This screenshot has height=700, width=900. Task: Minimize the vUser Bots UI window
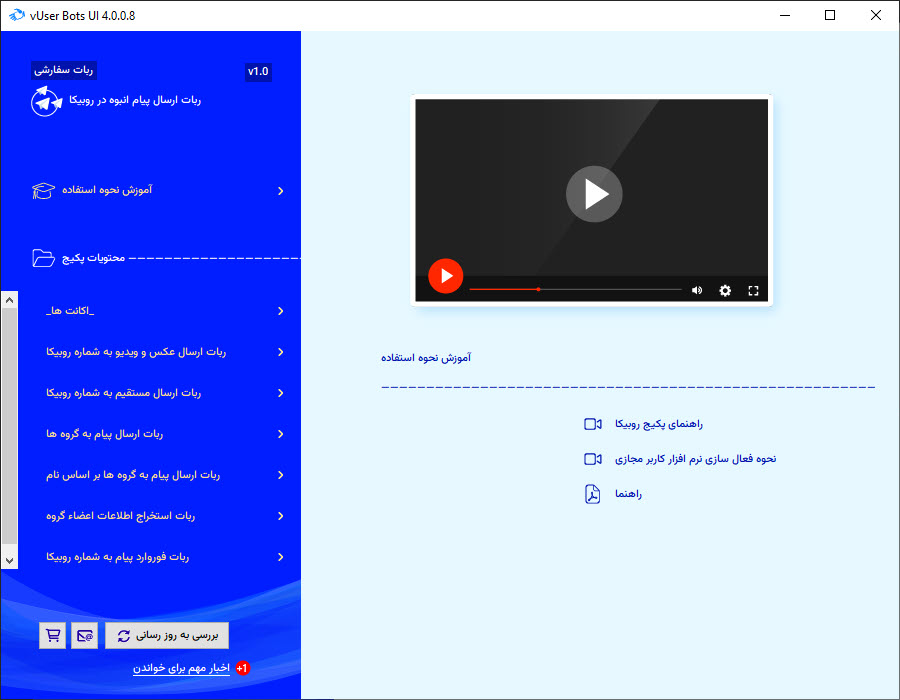[785, 15]
